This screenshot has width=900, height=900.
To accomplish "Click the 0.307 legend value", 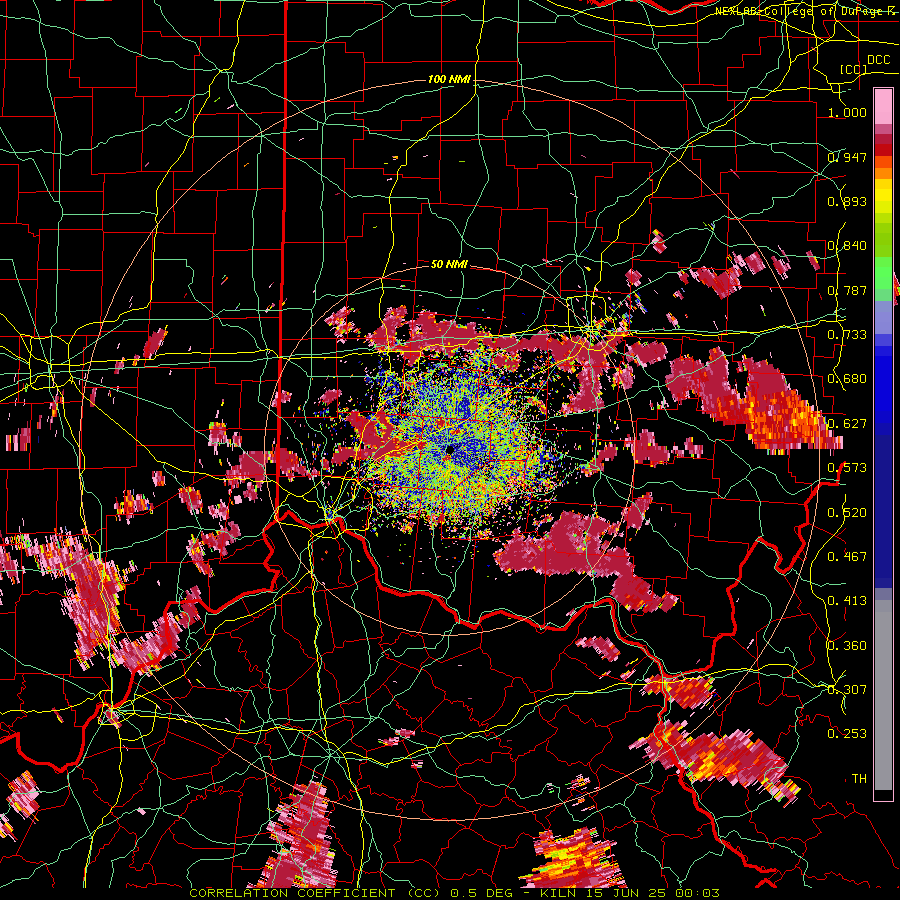I will coord(847,689).
